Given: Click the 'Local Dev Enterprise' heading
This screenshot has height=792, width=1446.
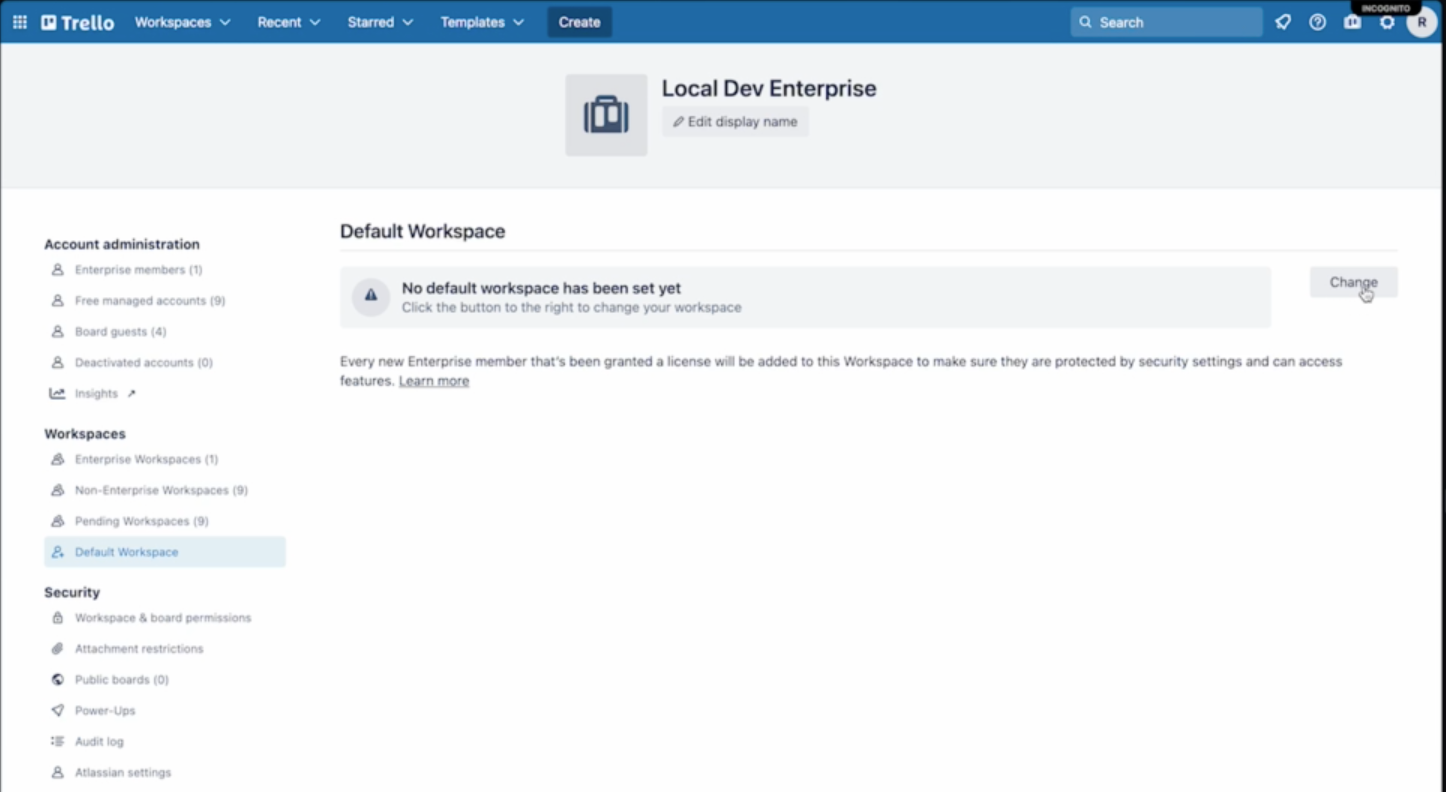Looking at the screenshot, I should pyautogui.click(x=769, y=88).
